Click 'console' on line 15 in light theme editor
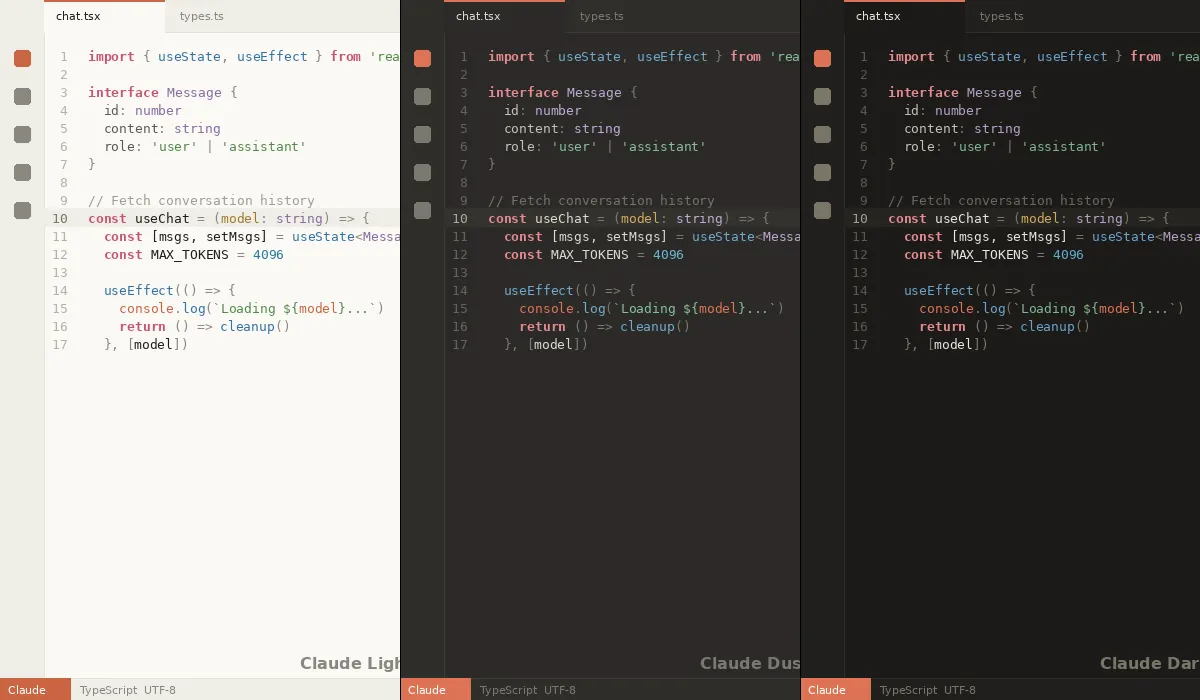 (x=147, y=308)
